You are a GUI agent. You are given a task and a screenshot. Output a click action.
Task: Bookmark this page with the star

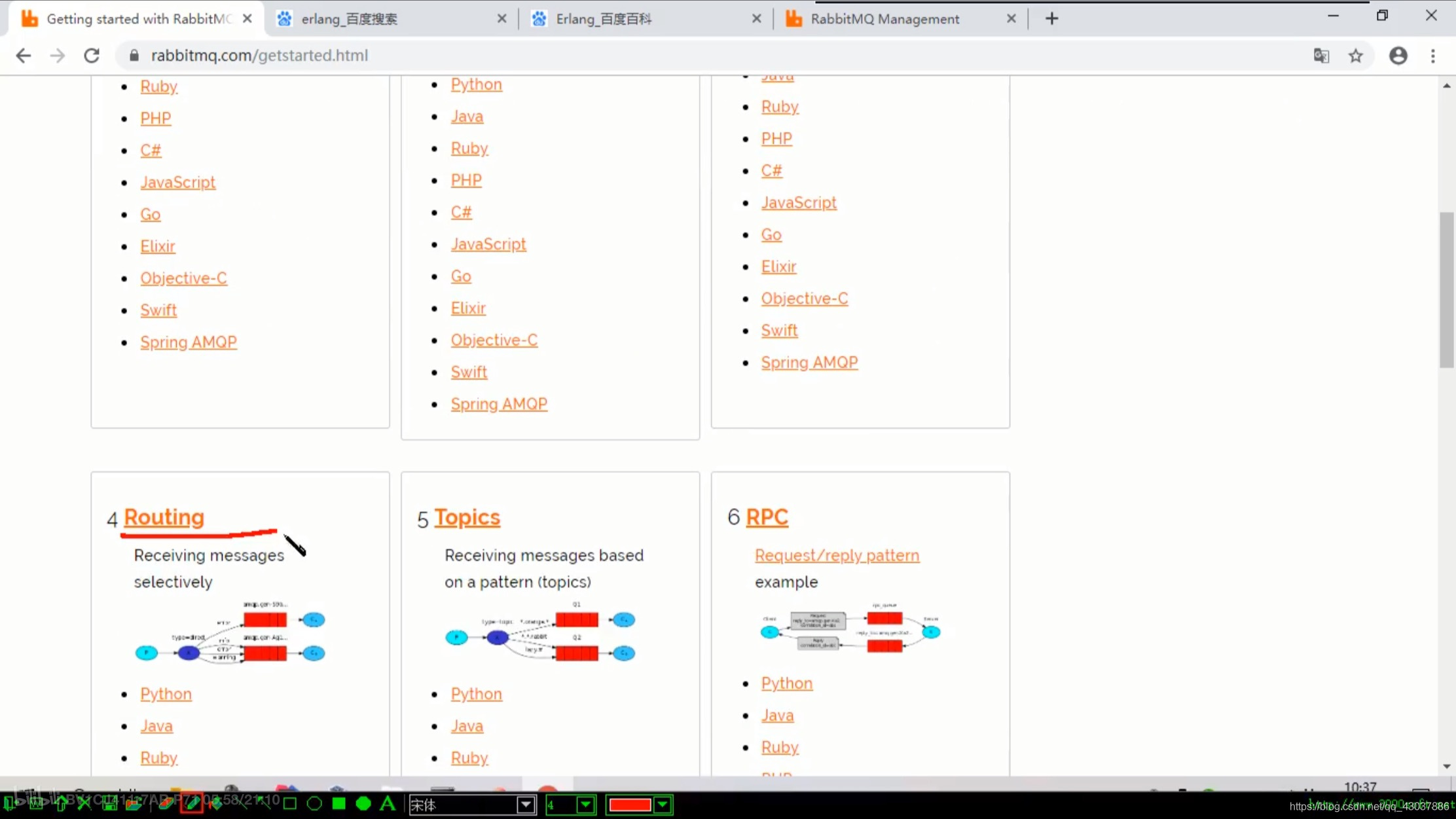click(x=1355, y=56)
